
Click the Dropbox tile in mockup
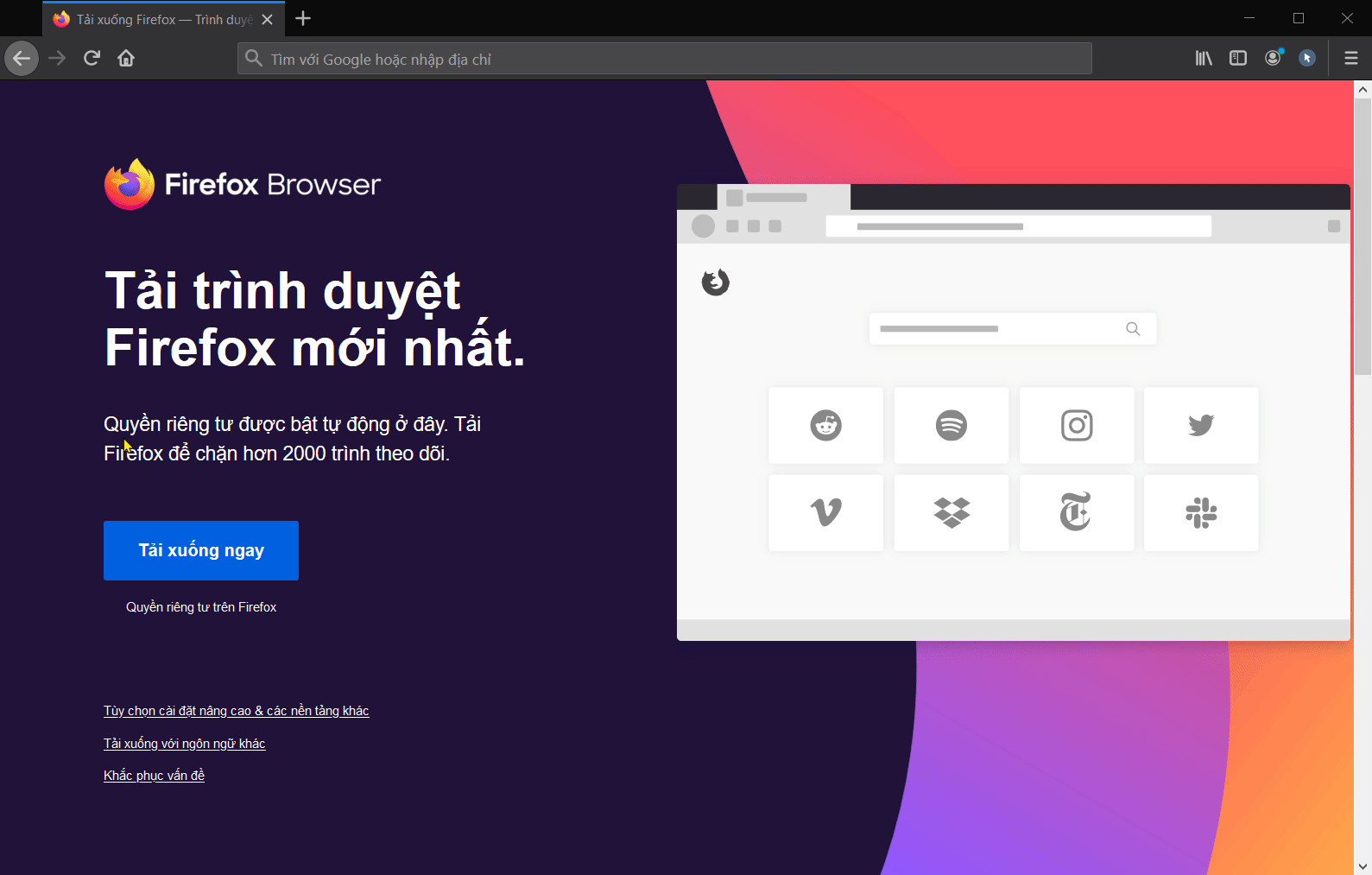point(952,512)
